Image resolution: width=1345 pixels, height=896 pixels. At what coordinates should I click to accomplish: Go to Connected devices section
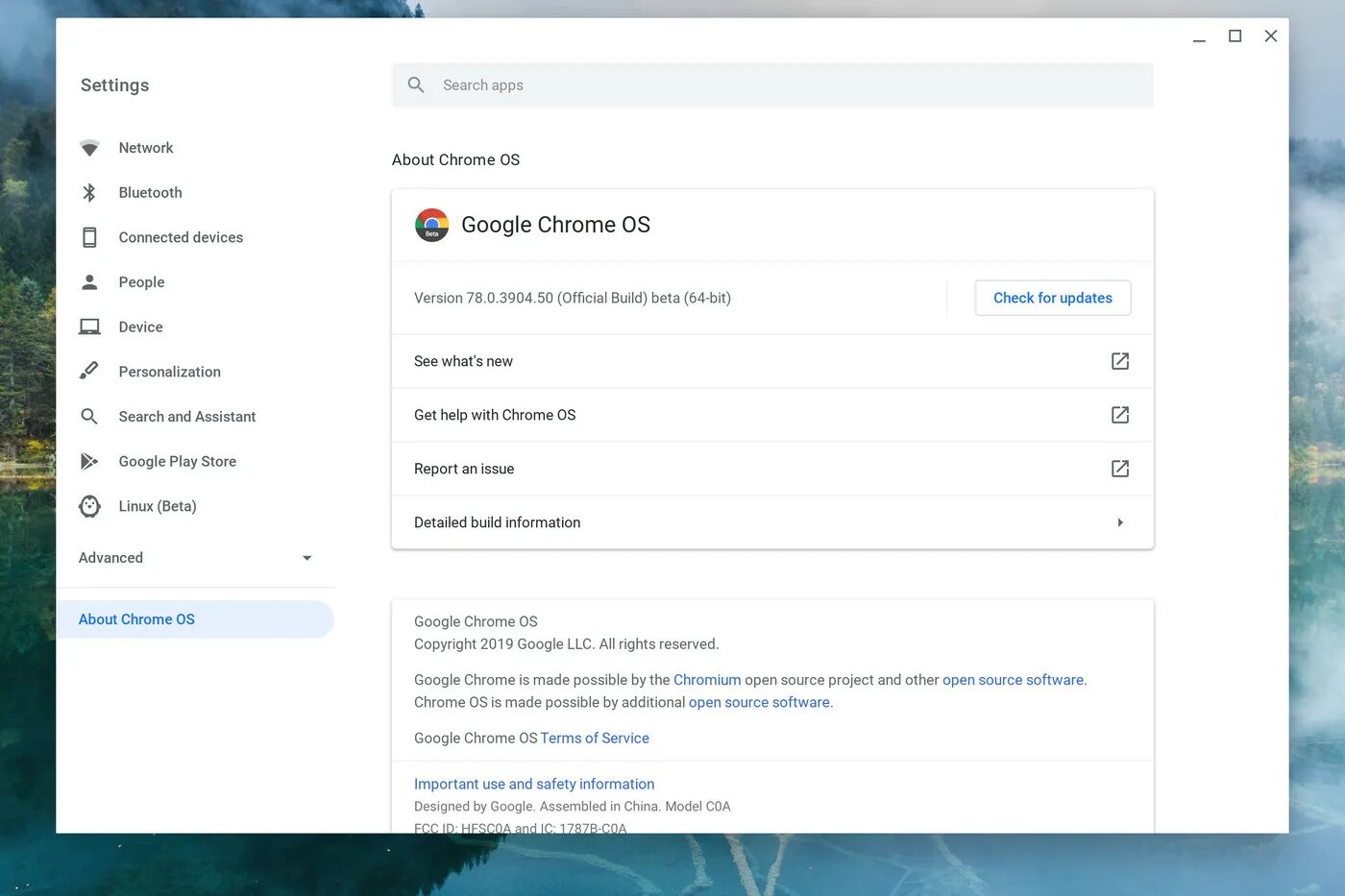point(181,237)
